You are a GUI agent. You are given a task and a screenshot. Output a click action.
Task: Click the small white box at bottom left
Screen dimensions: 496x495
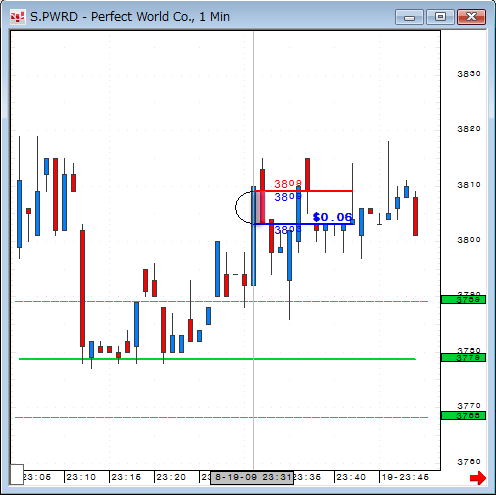[17, 474]
